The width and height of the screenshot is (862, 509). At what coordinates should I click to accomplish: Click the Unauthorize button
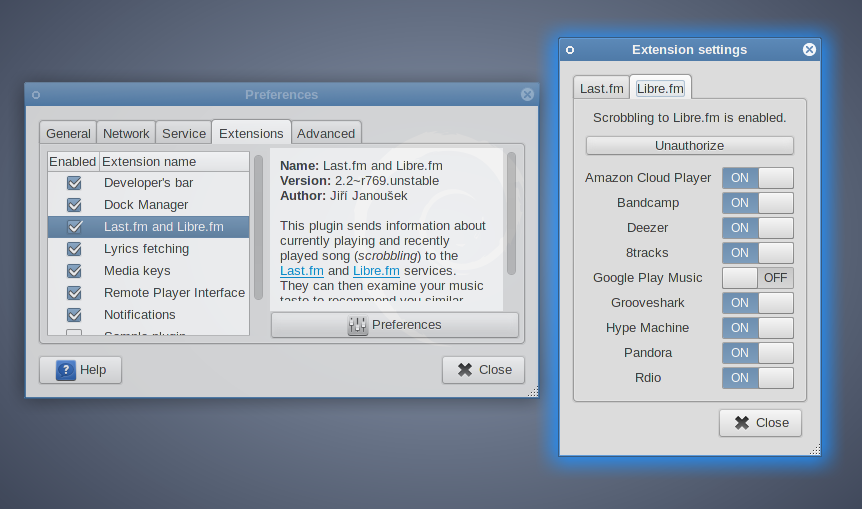[x=689, y=146]
